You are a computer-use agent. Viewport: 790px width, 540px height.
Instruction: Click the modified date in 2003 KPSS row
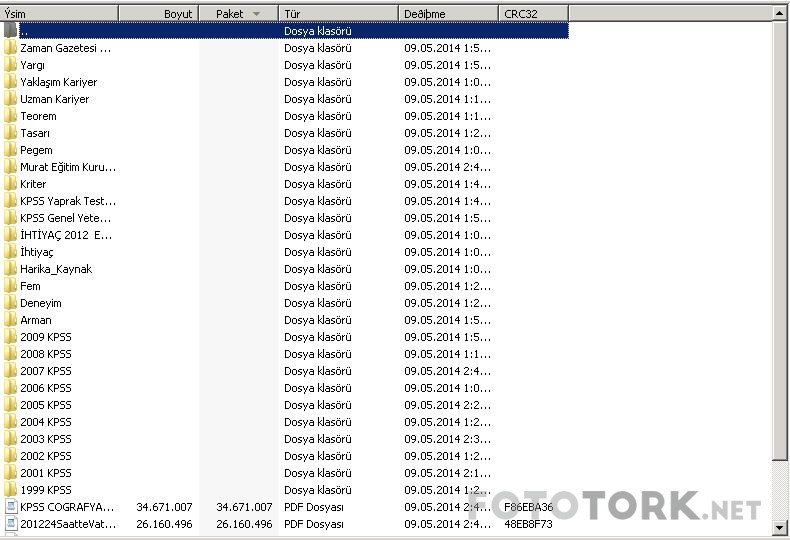[x=447, y=439]
